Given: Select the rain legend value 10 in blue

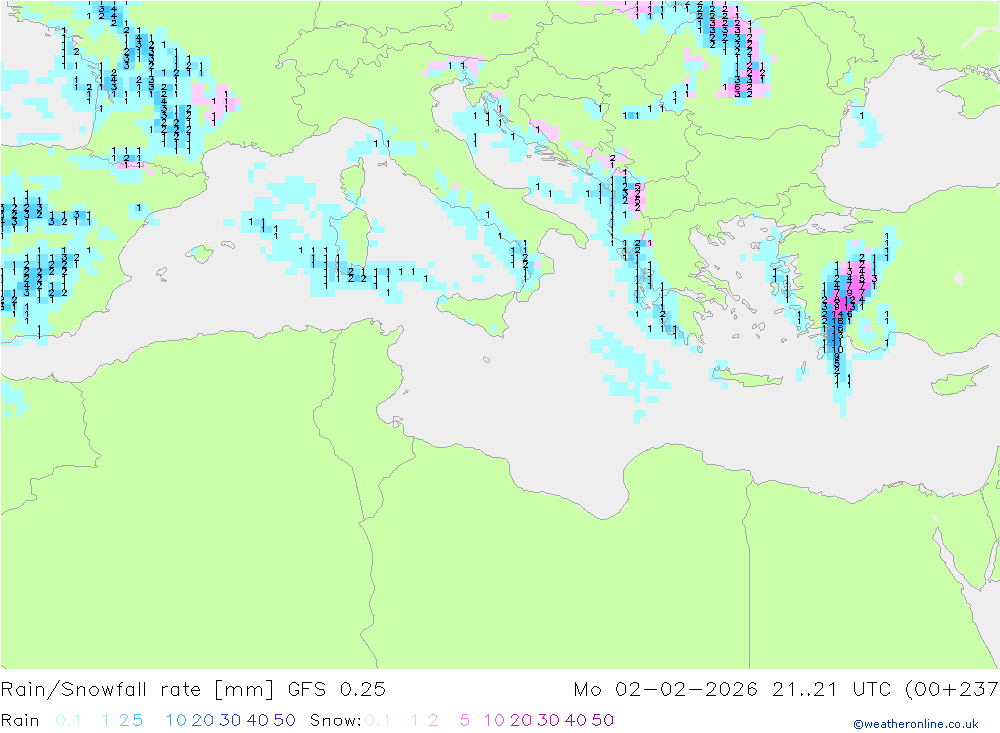Looking at the screenshot, I should [176, 720].
